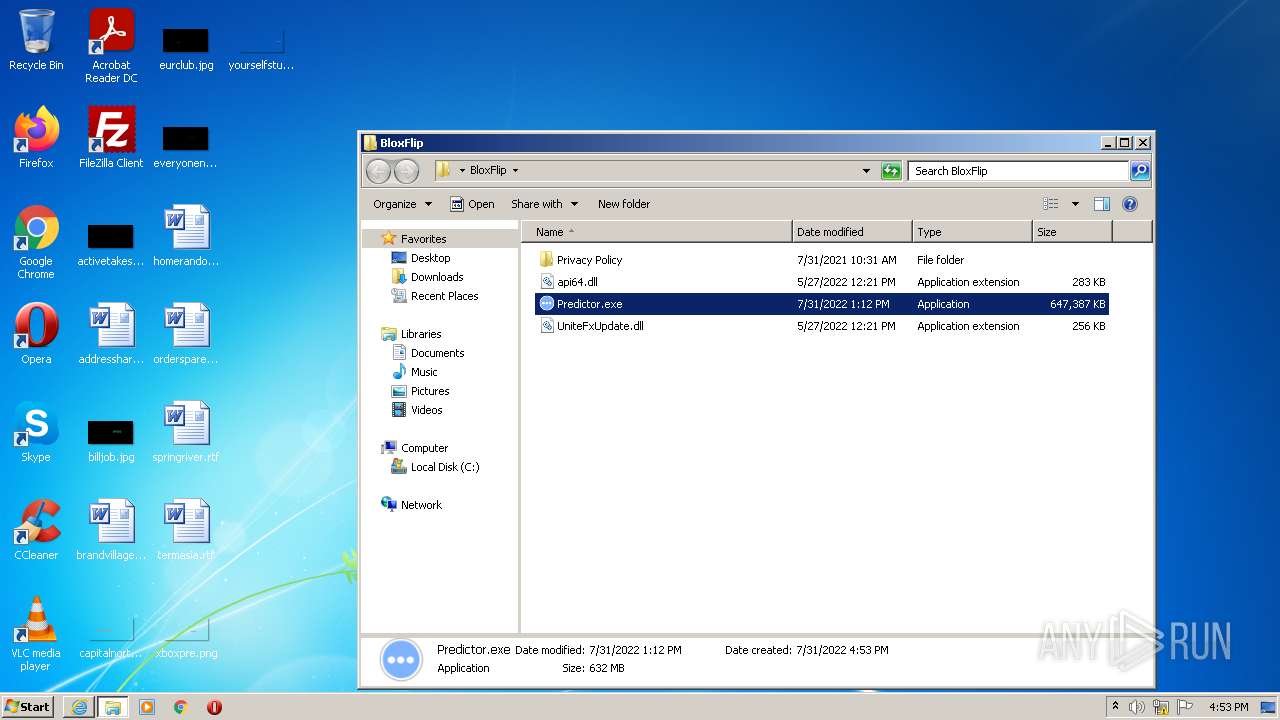
Task: Click the volume speaker tray icon
Action: (1137, 707)
